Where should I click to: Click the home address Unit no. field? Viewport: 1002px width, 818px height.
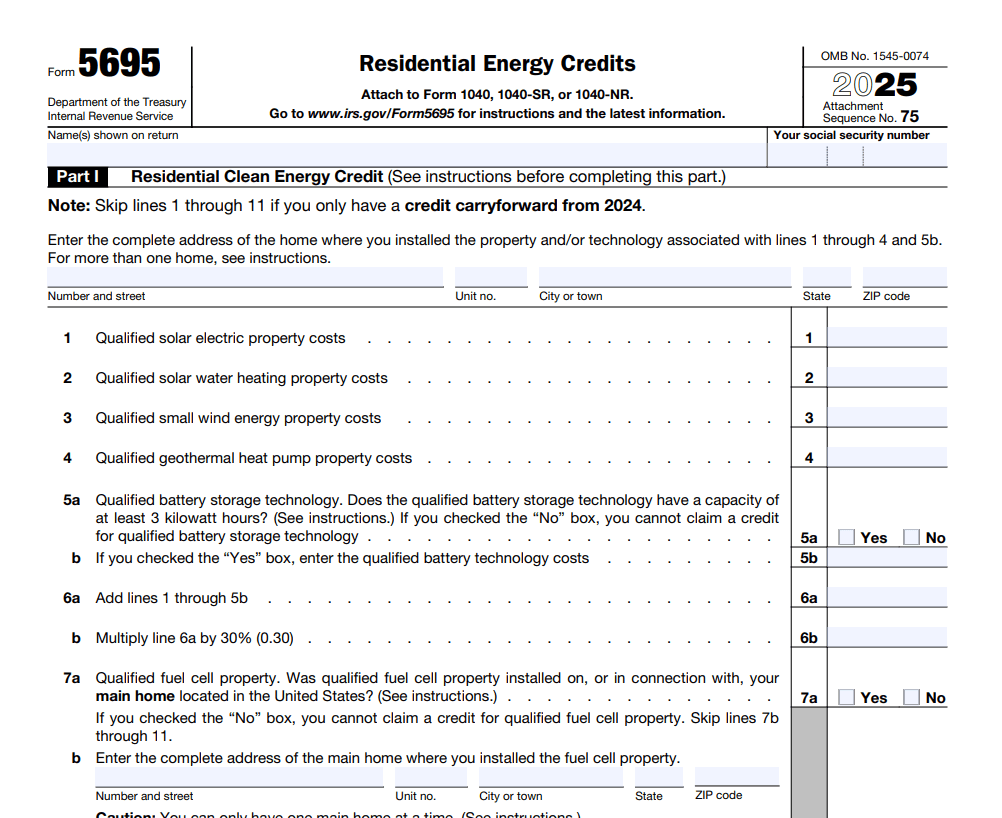491,277
